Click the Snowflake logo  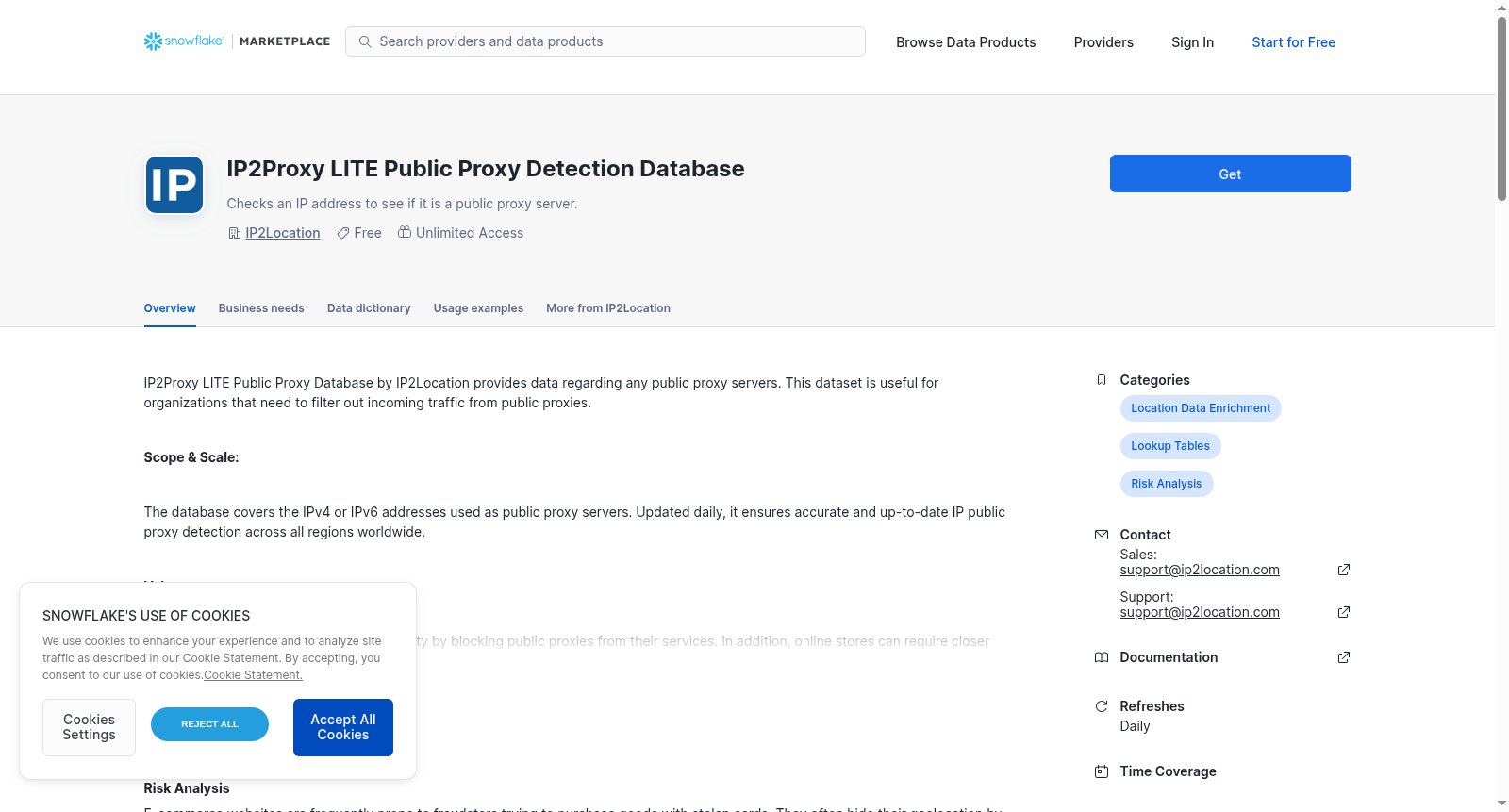184,41
